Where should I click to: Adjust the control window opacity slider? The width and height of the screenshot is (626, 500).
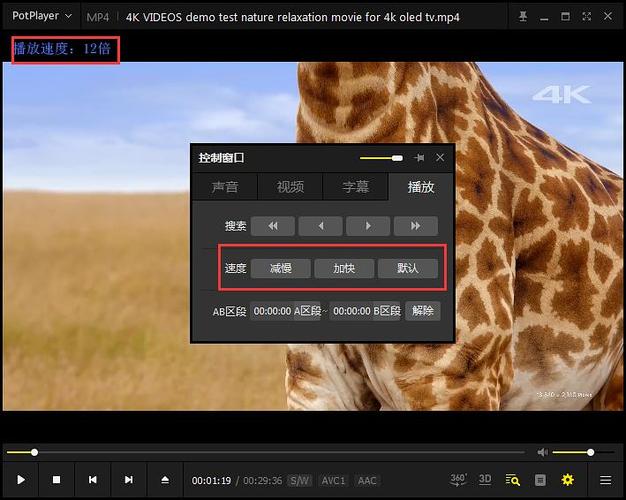point(381,158)
